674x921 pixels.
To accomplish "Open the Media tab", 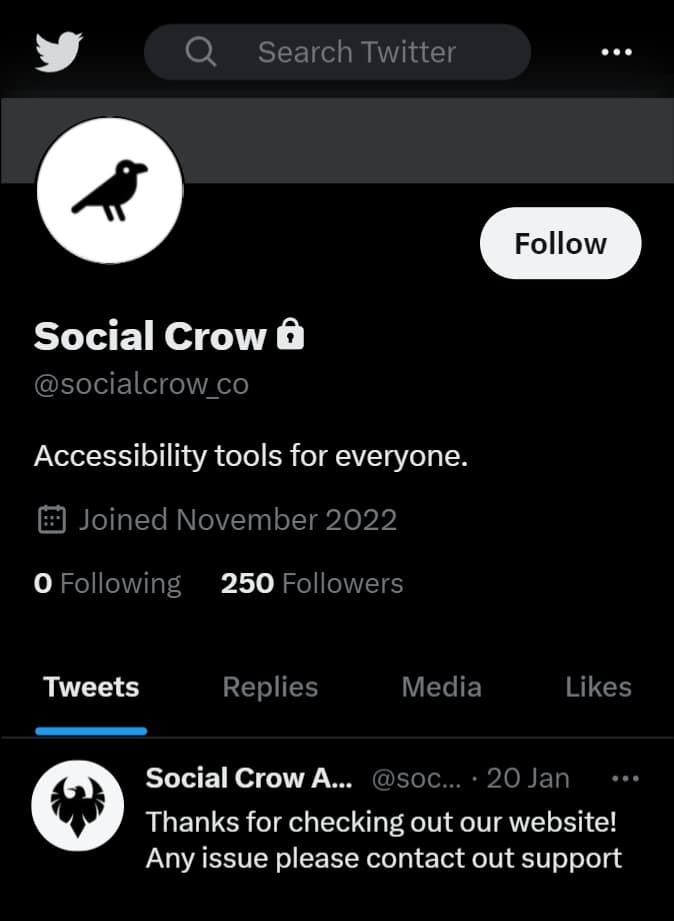I will coord(441,687).
